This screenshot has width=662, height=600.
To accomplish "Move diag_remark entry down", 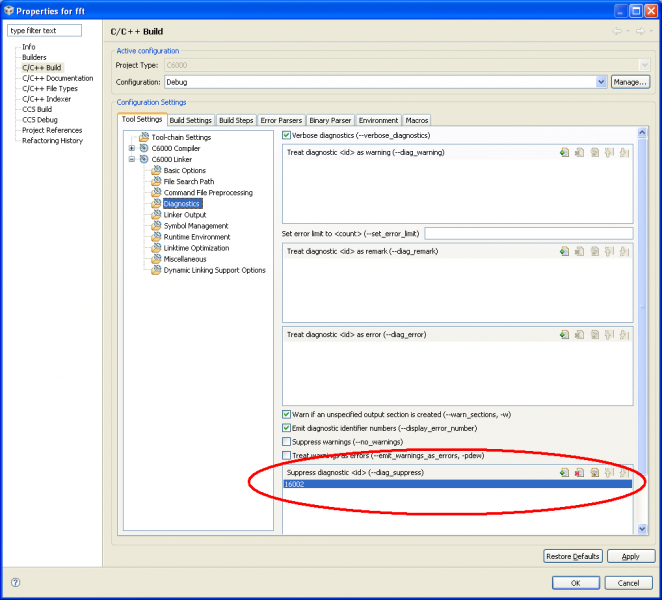I will point(624,251).
